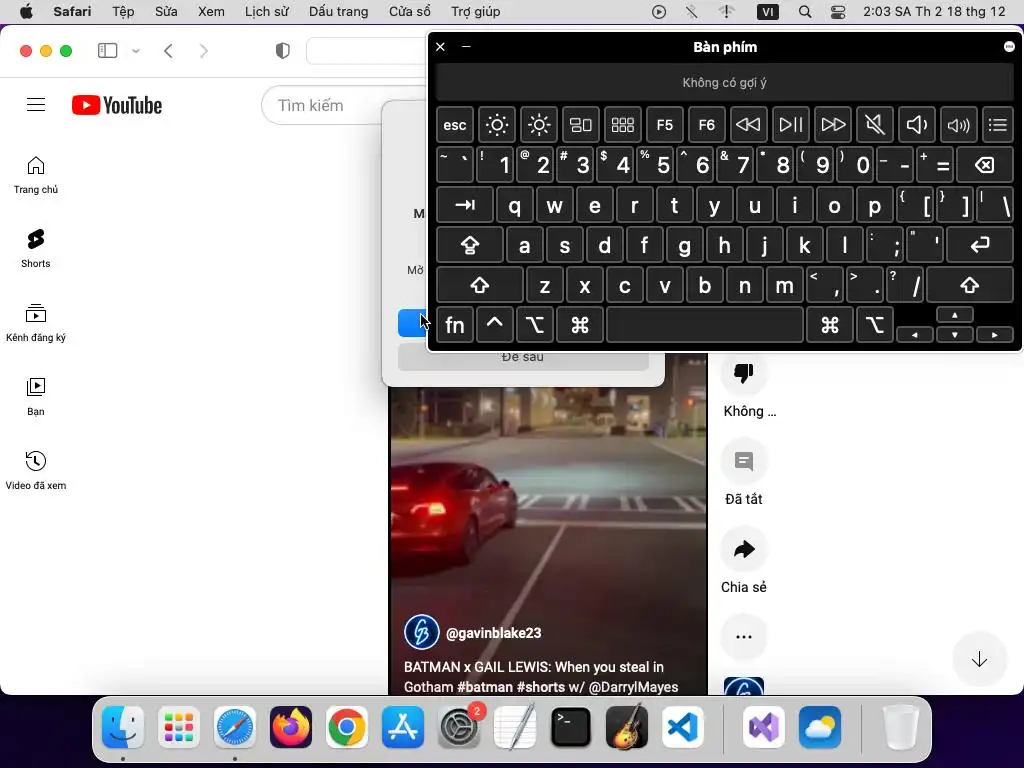Image resolution: width=1024 pixels, height=768 pixels.
Task: Open the Tệp menu
Action: (123, 12)
